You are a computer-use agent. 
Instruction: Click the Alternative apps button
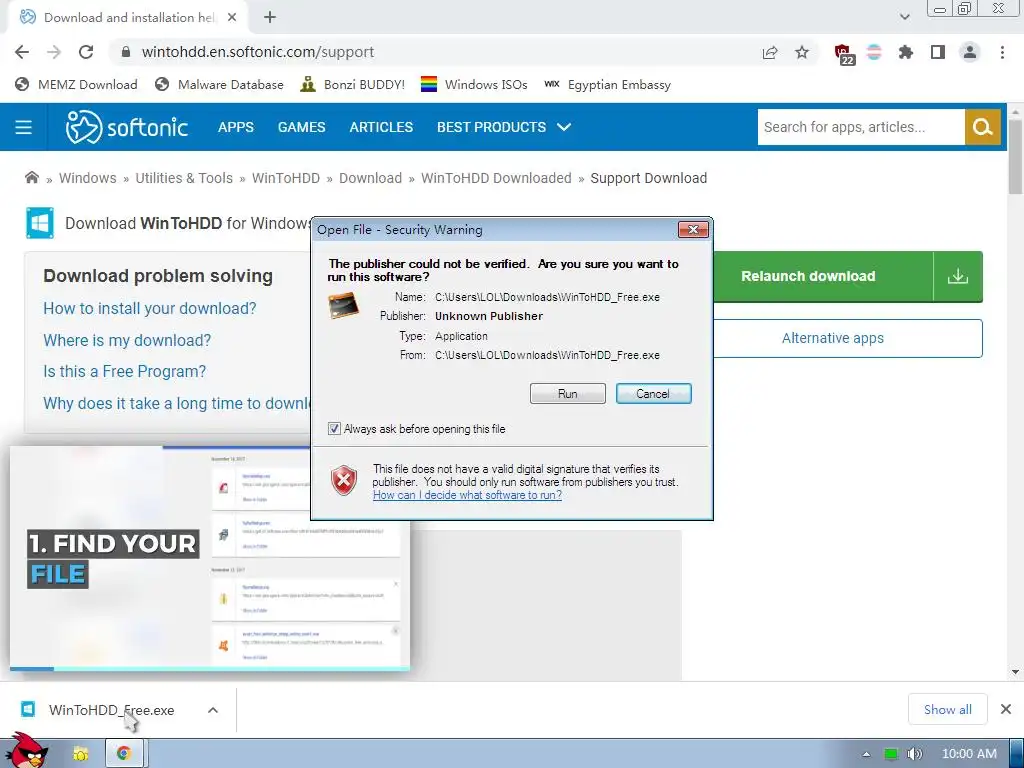pos(833,338)
